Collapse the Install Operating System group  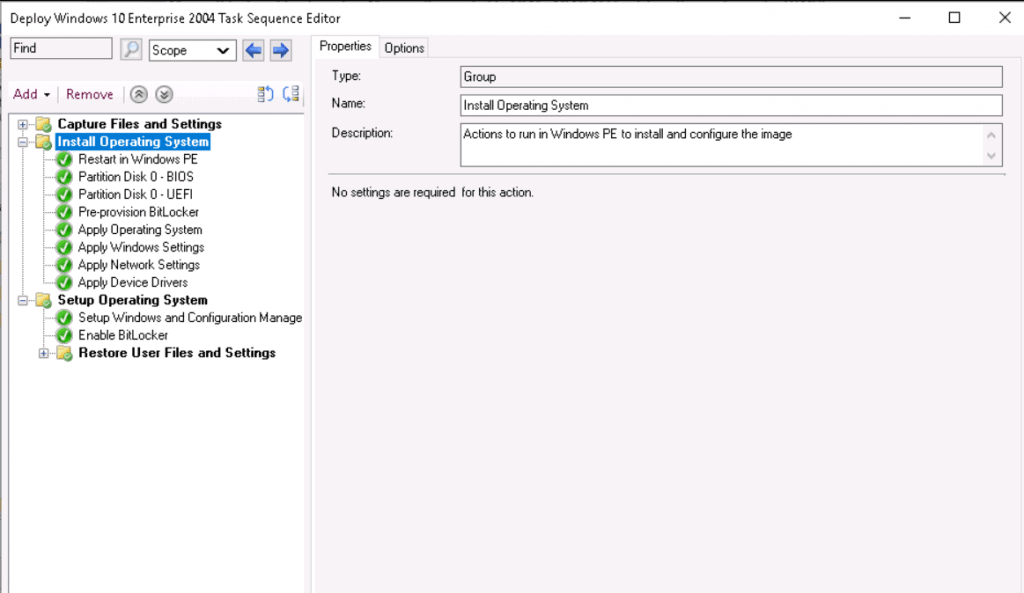point(23,142)
